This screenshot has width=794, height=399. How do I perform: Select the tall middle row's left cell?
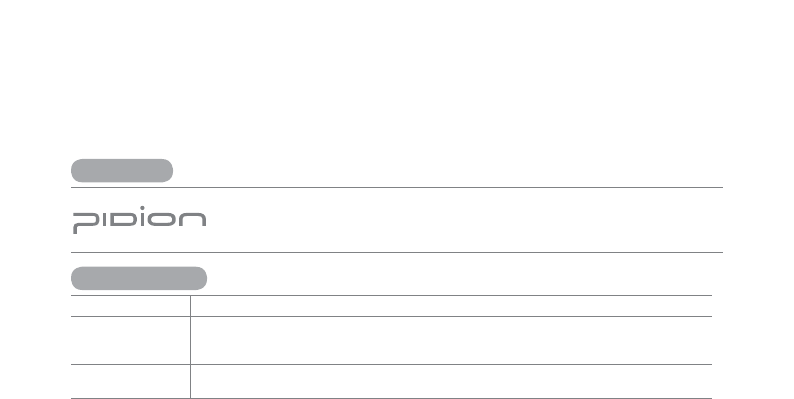[x=131, y=340]
